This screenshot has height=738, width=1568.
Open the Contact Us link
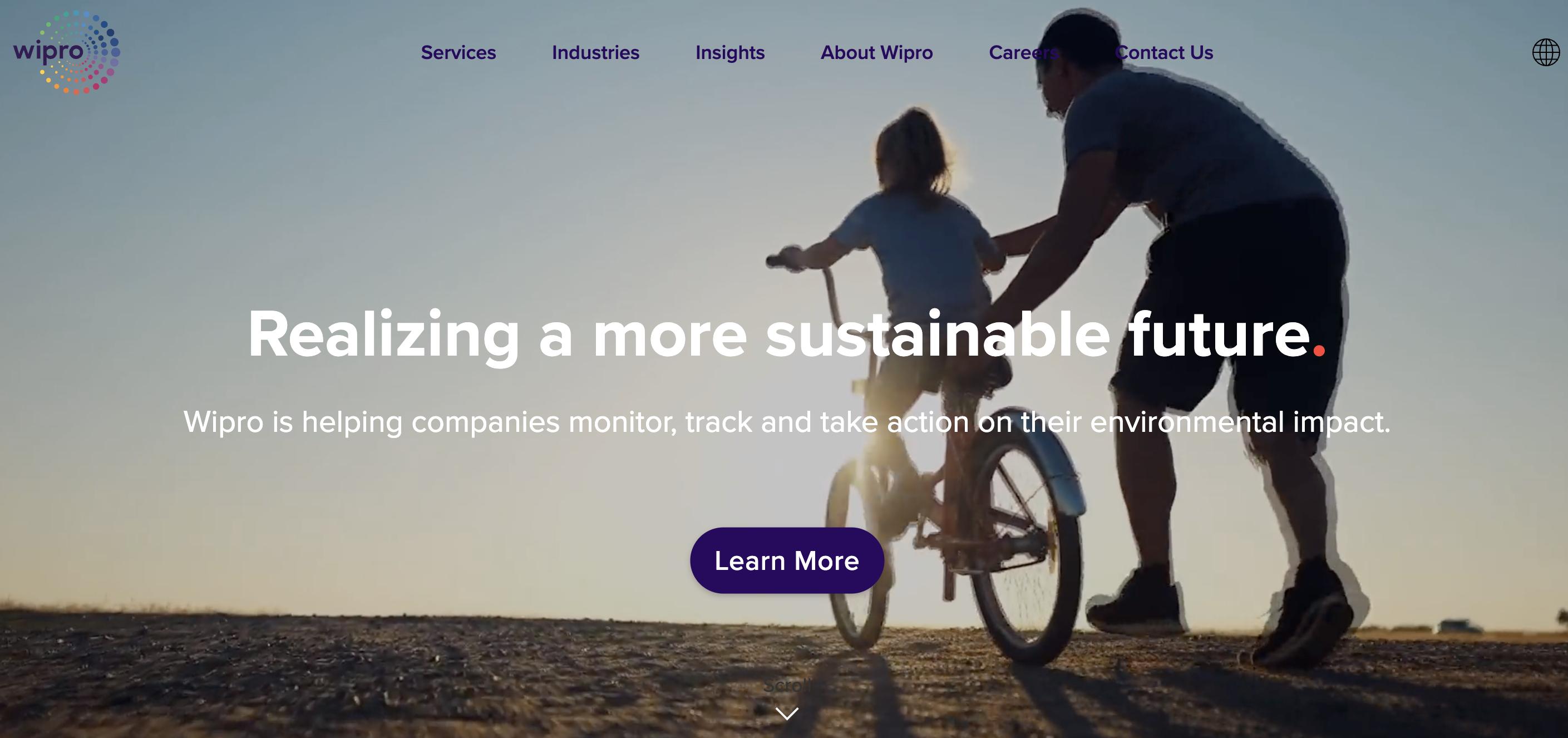coord(1164,53)
